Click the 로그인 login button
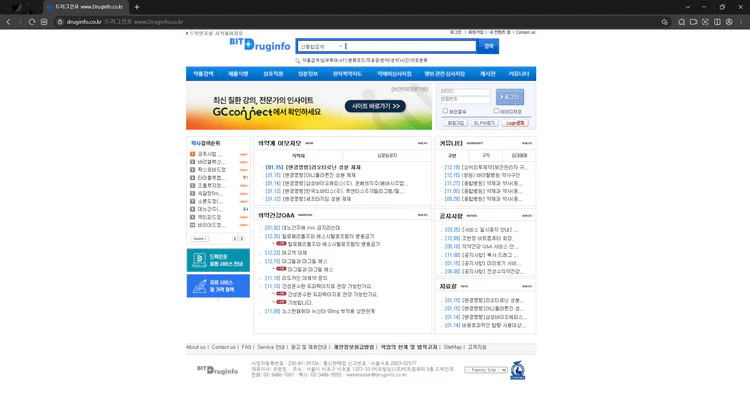The image size is (750, 403). tap(509, 97)
